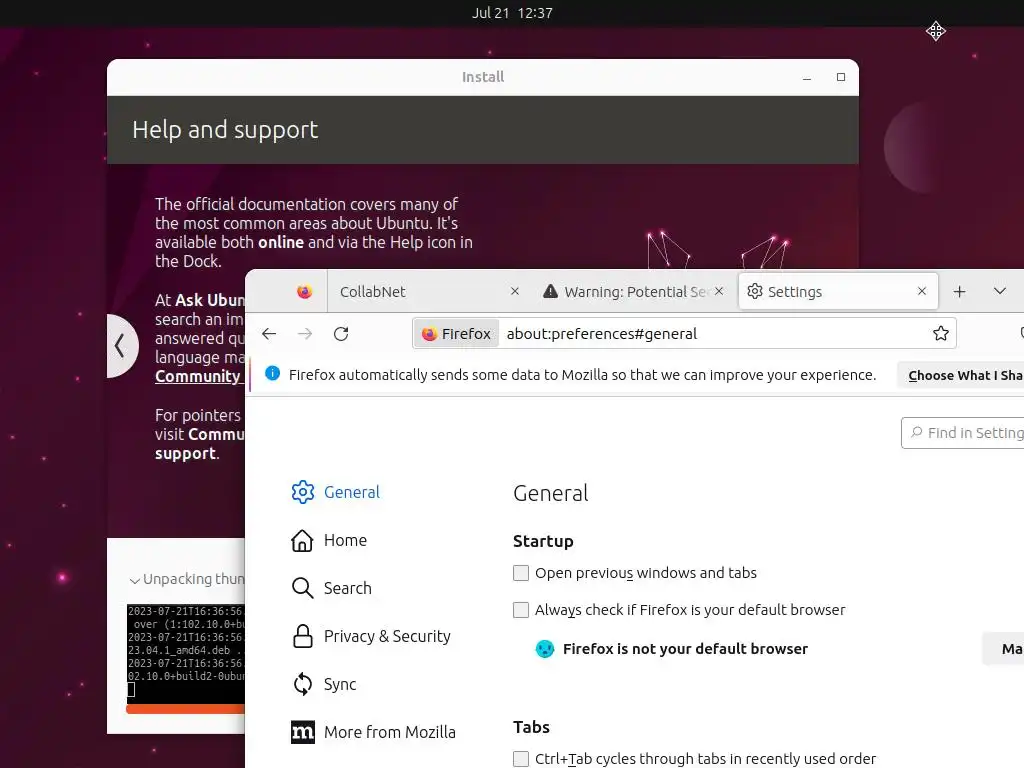Screen dimensions: 1024x768
Task: Open a new tab with plus icon
Action: pyautogui.click(x=959, y=292)
